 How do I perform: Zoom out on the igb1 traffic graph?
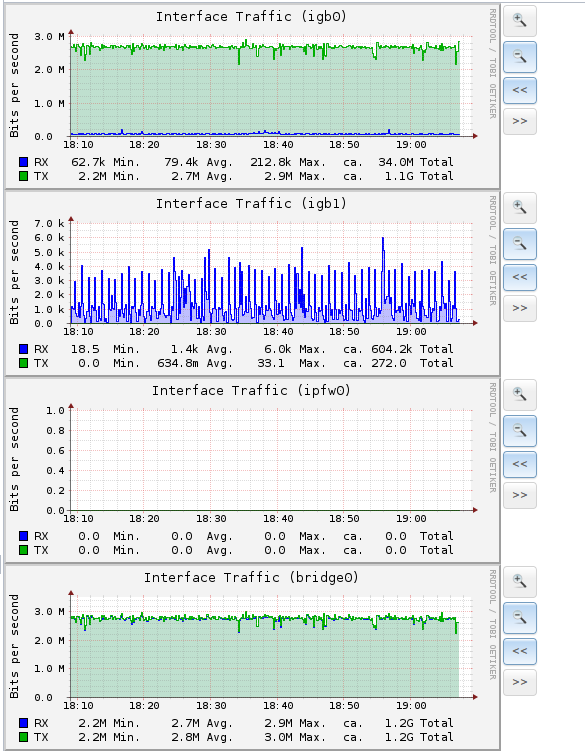coord(520,244)
